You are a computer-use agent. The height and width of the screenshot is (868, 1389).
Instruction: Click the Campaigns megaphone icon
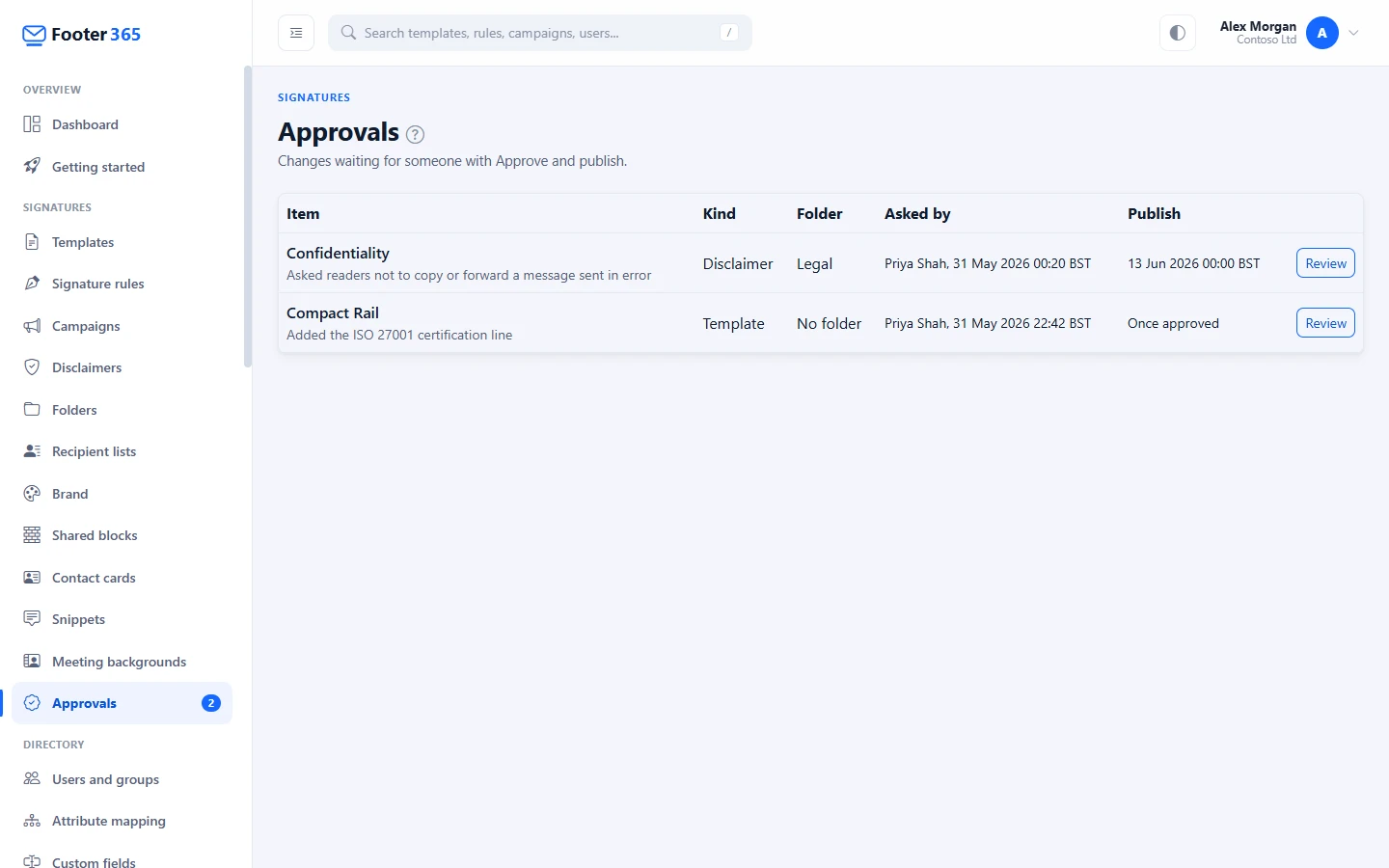pyautogui.click(x=32, y=326)
